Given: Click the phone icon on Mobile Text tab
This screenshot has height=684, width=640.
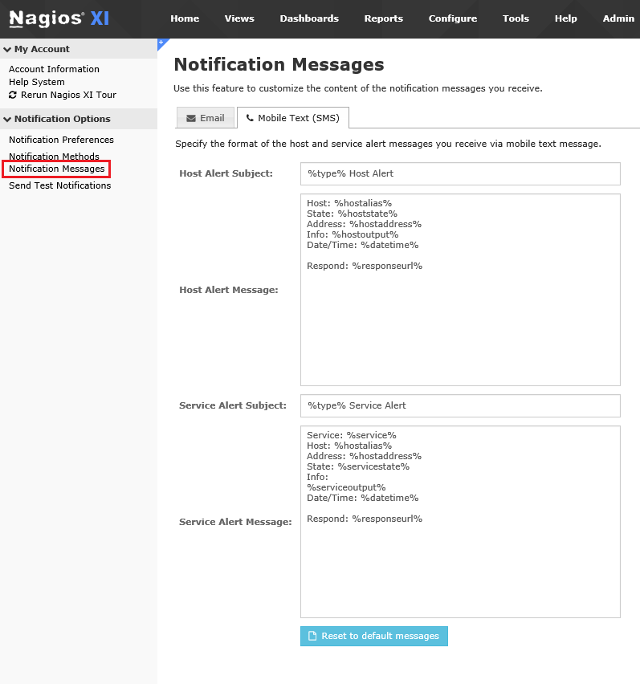Looking at the screenshot, I should 250,118.
